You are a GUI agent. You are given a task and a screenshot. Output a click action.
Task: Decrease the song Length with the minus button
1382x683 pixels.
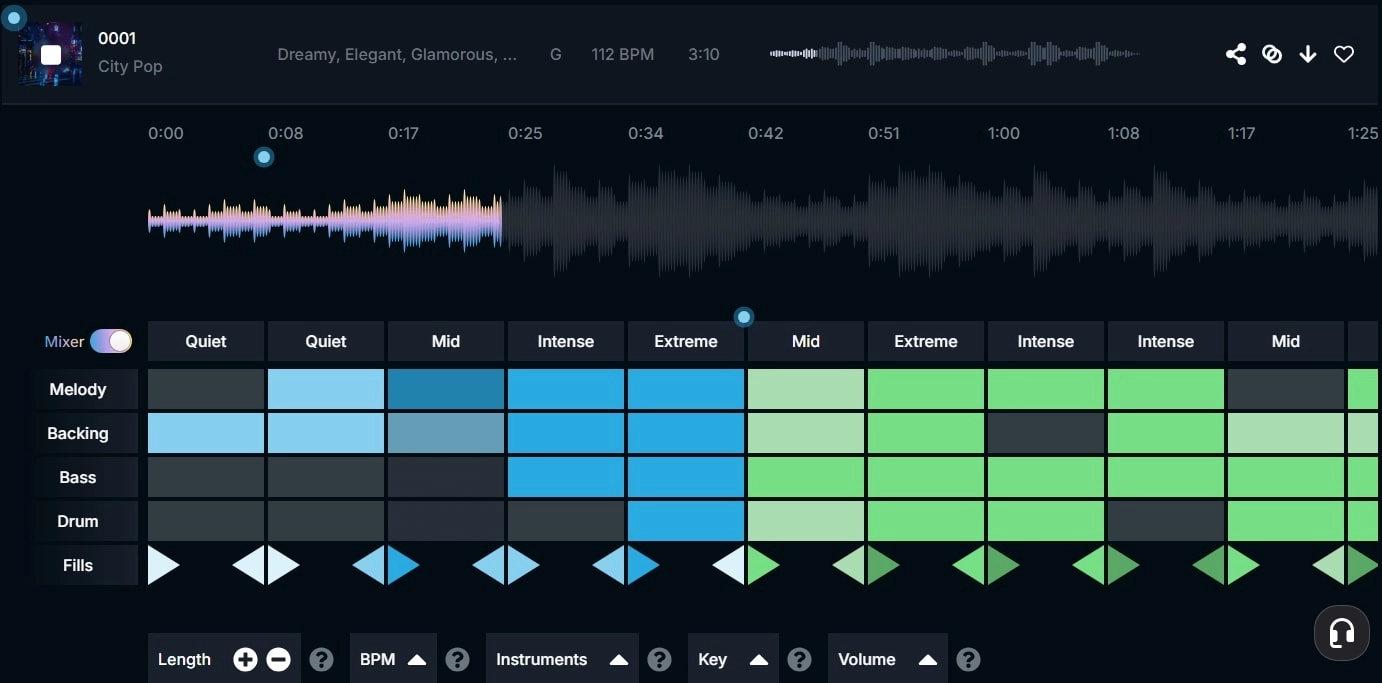(278, 659)
